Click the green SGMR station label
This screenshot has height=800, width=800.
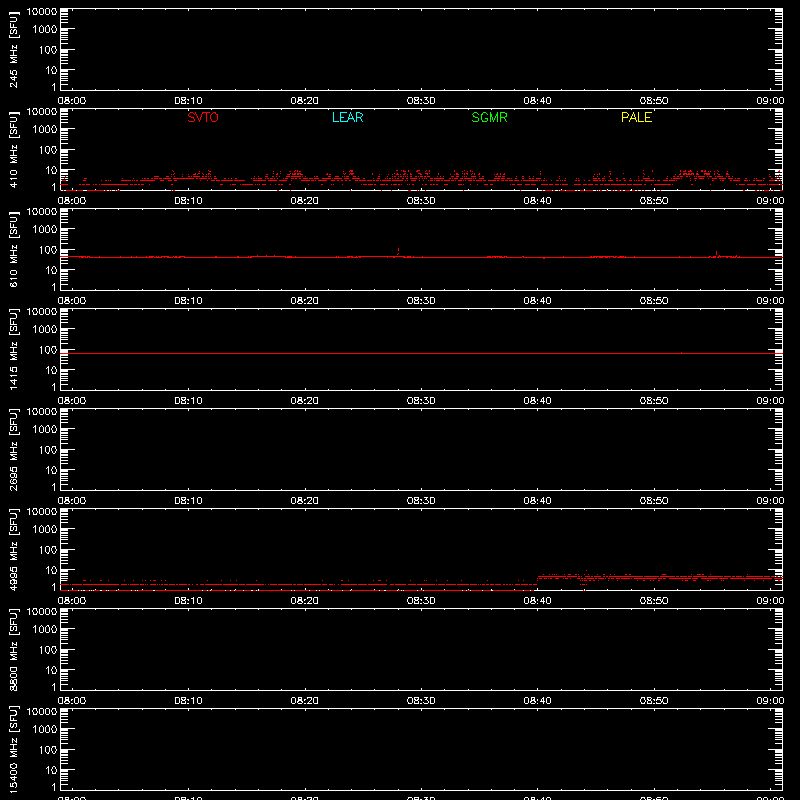[489, 117]
